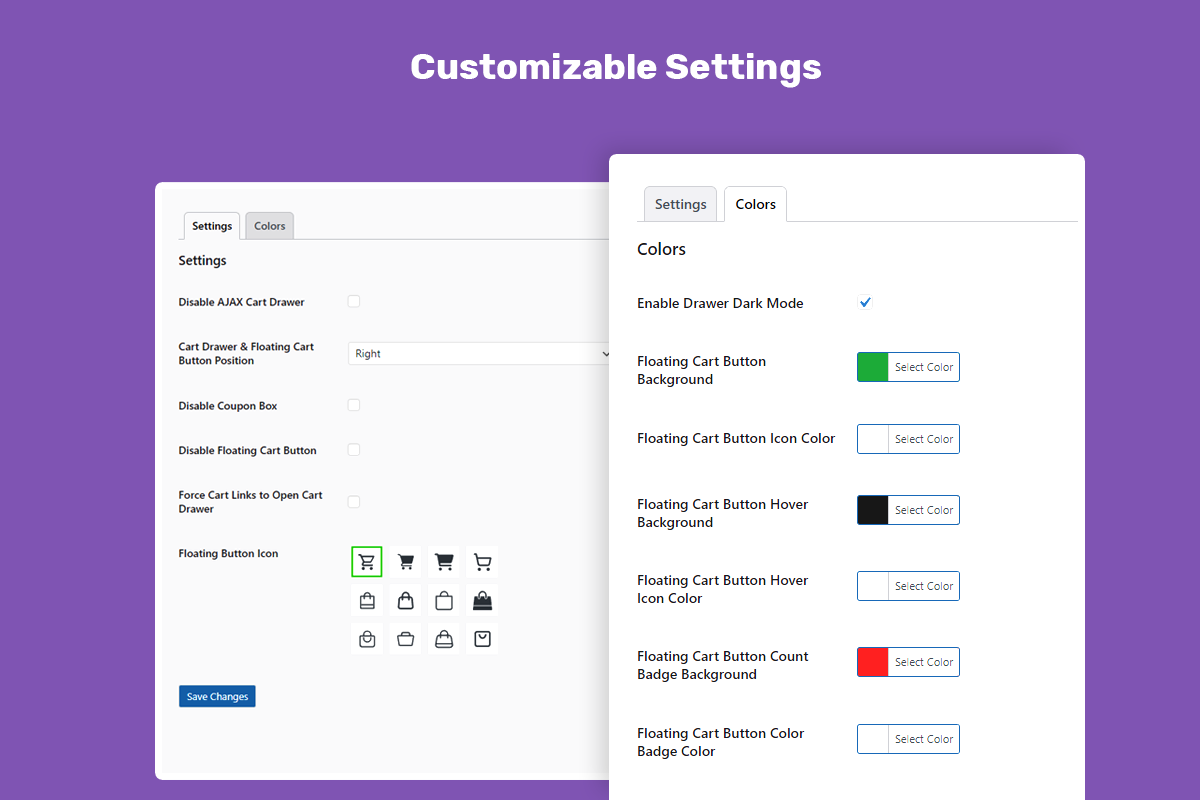The image size is (1200, 800).
Task: Open the Colors tab beside the active Settings tab
Action: (x=269, y=226)
